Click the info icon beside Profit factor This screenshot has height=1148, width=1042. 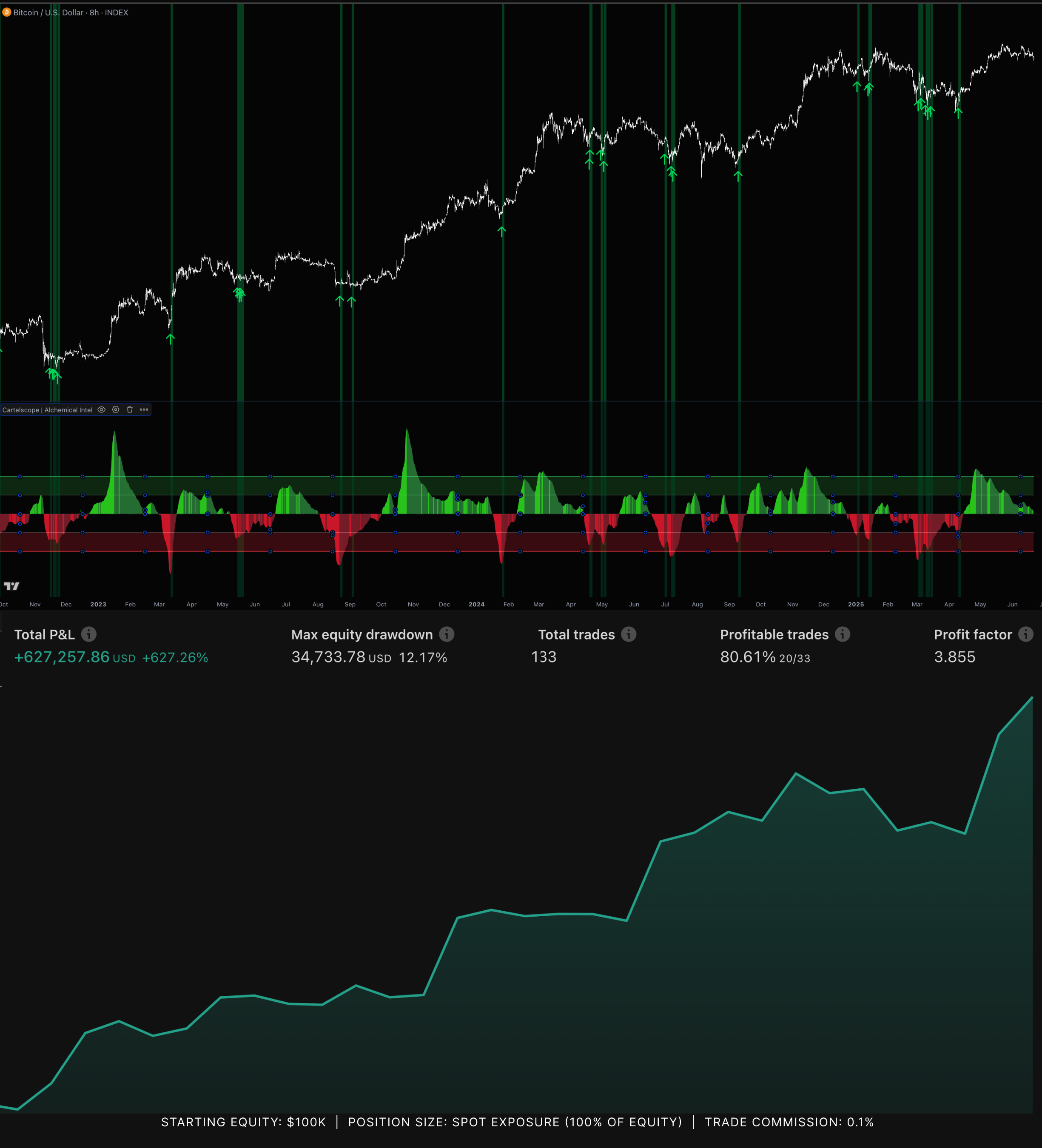1025,634
